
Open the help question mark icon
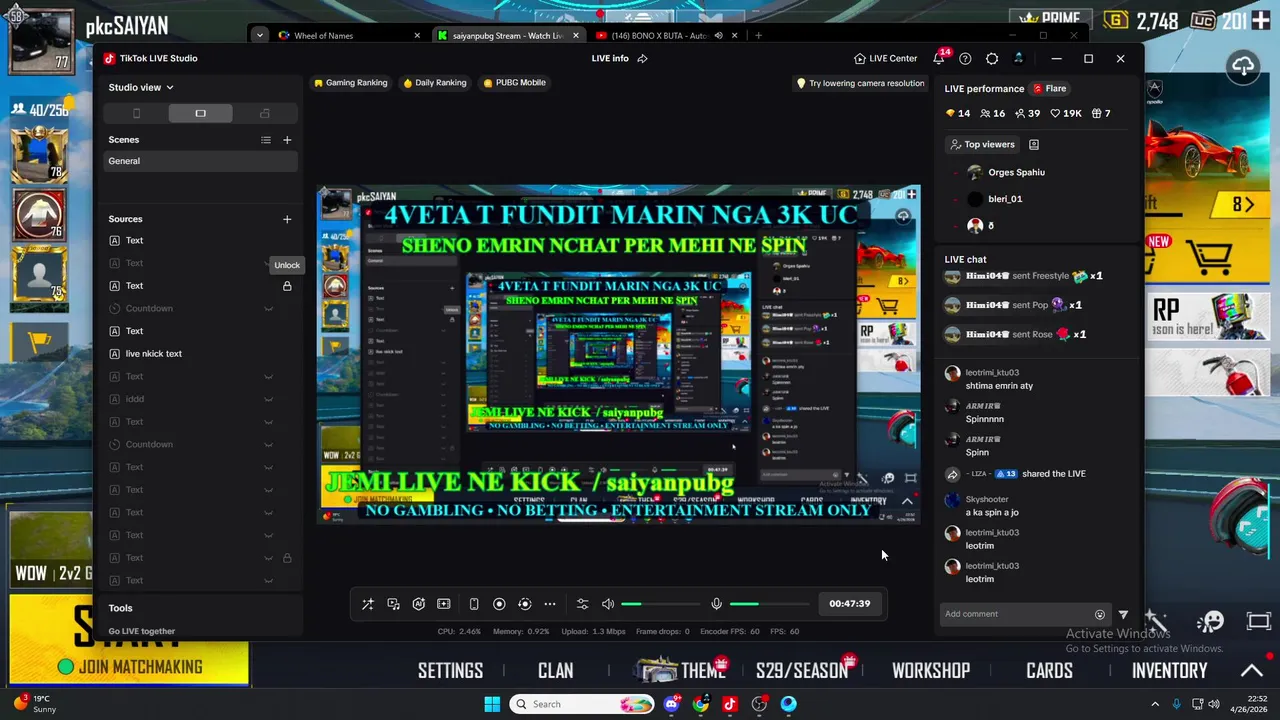point(965,58)
